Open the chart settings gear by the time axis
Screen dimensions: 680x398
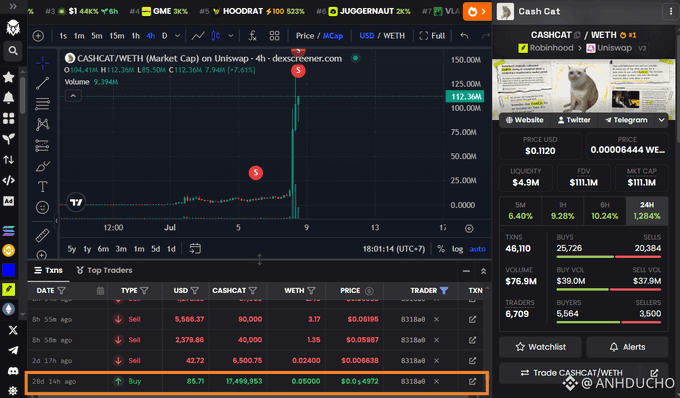point(469,228)
